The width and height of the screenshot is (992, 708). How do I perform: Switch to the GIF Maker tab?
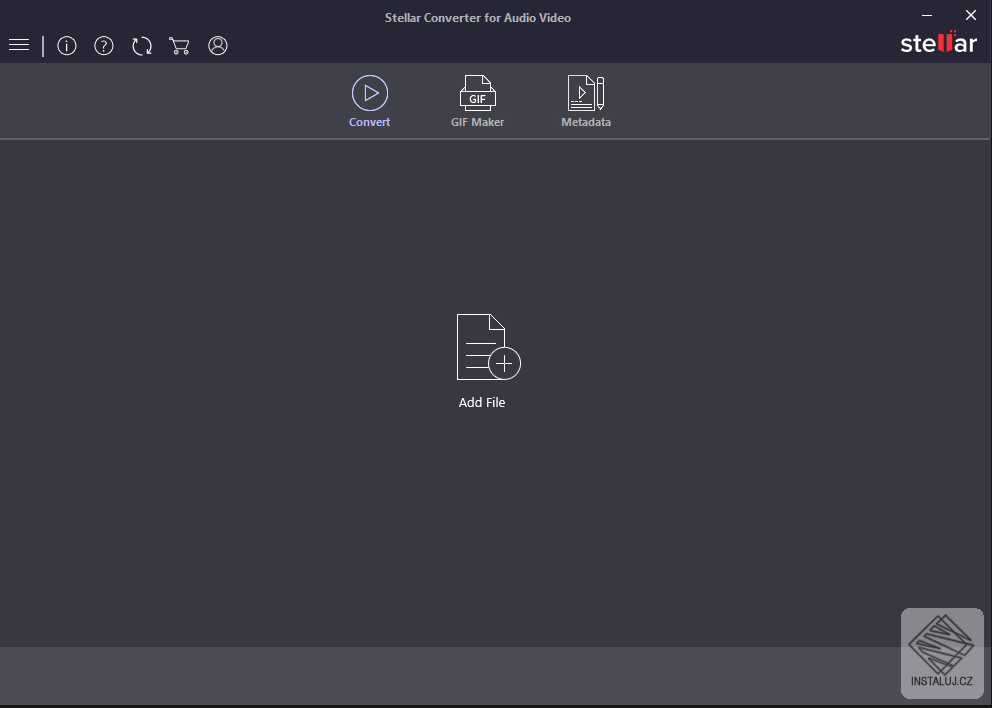[x=477, y=100]
